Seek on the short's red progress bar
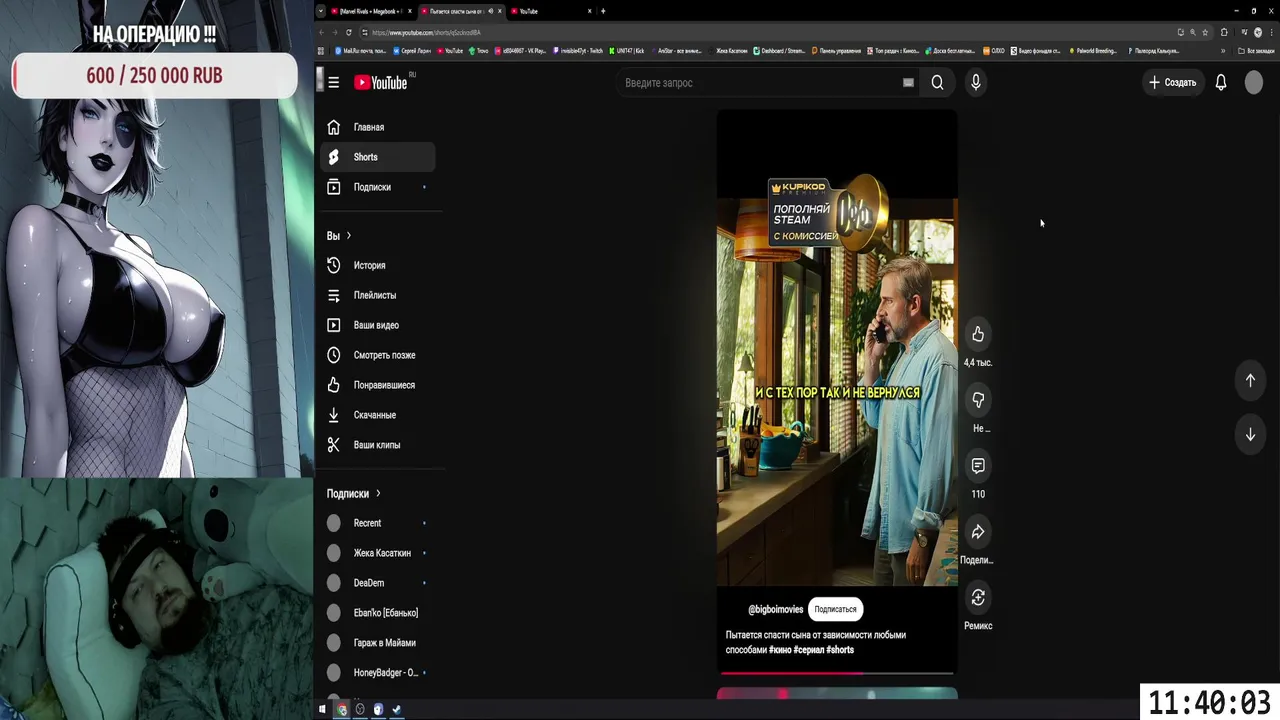 click(x=837, y=673)
